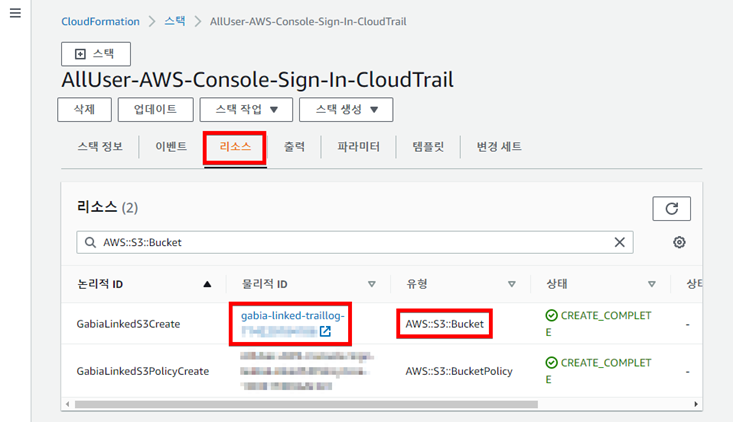This screenshot has height=422, width=733.
Task: Switch to the 변경 세트 tab
Action: tap(499, 147)
